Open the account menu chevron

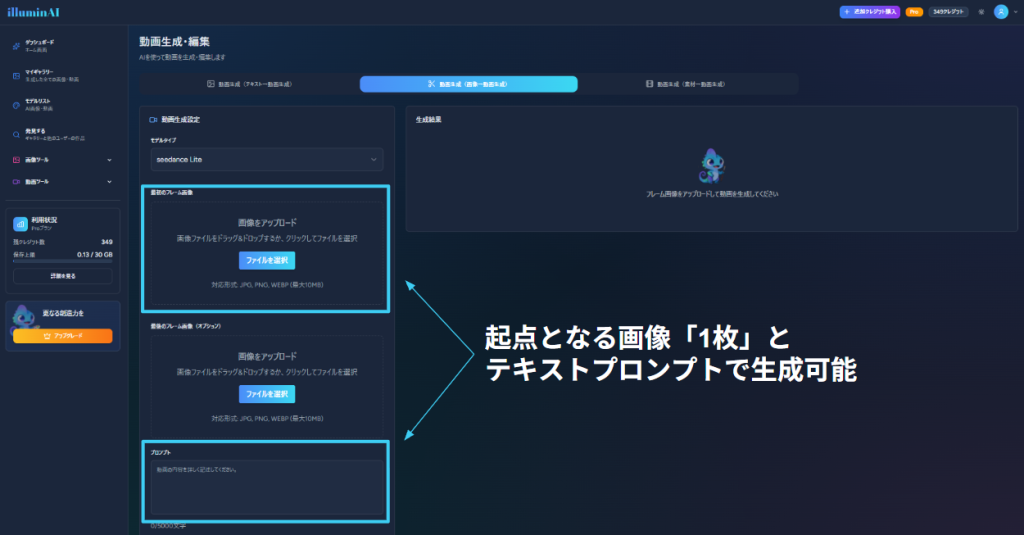click(x=1016, y=12)
